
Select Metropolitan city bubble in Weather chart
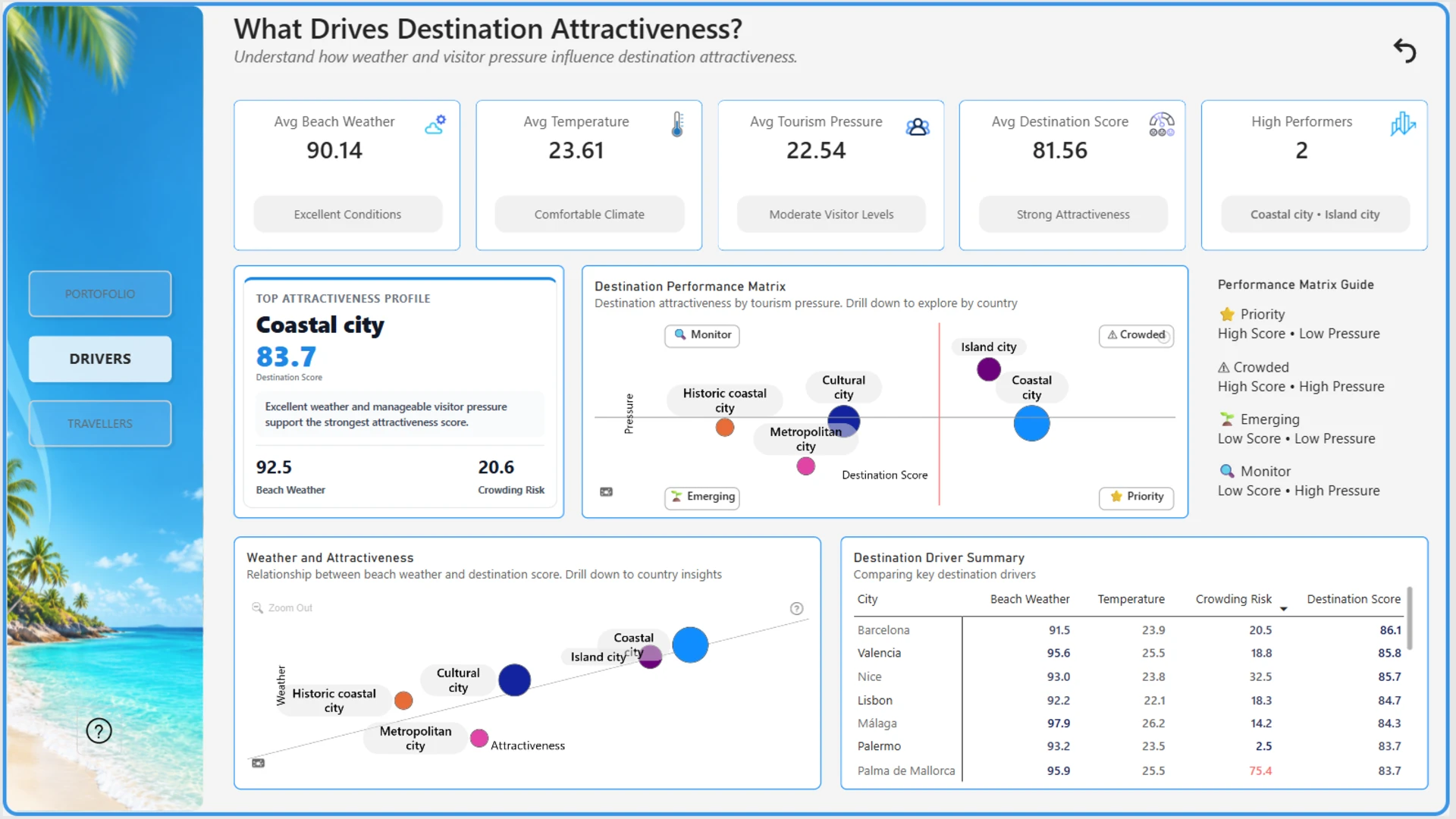(479, 738)
